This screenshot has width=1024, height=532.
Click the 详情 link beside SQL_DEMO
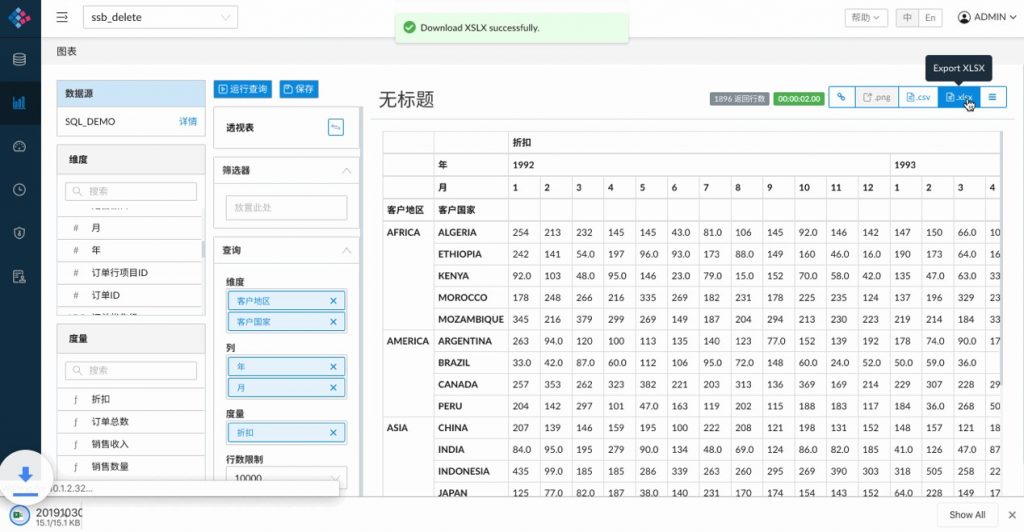[188, 121]
